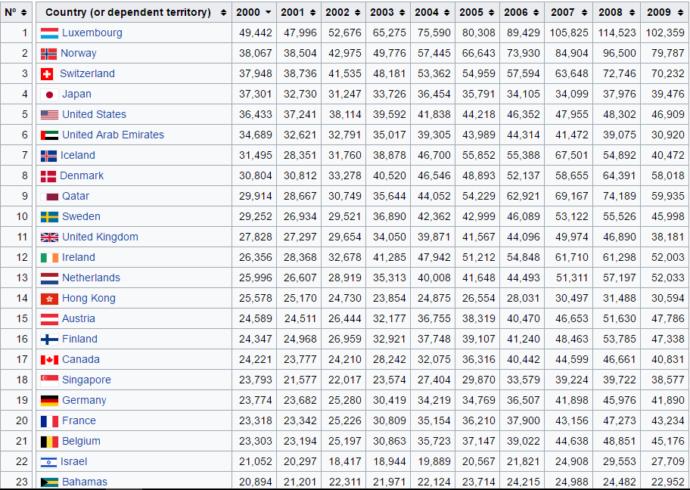This screenshot has width=690, height=490.
Task: Sort table by the 2000 column
Action: coord(254,12)
